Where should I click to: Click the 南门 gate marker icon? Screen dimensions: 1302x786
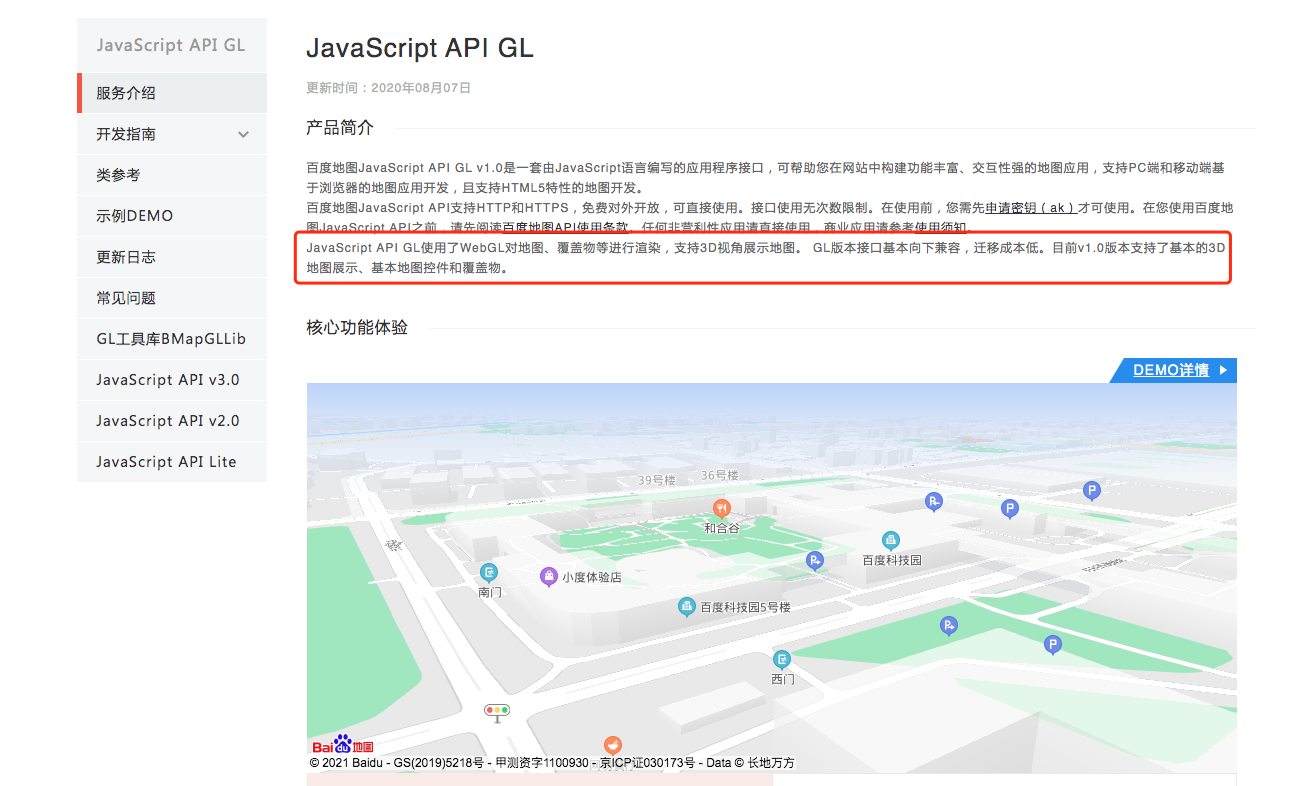[489, 572]
